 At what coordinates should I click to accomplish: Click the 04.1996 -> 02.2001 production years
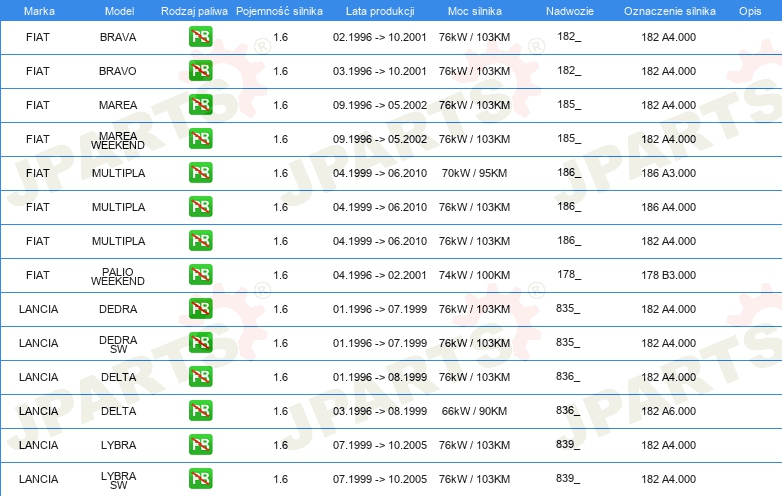coord(380,275)
